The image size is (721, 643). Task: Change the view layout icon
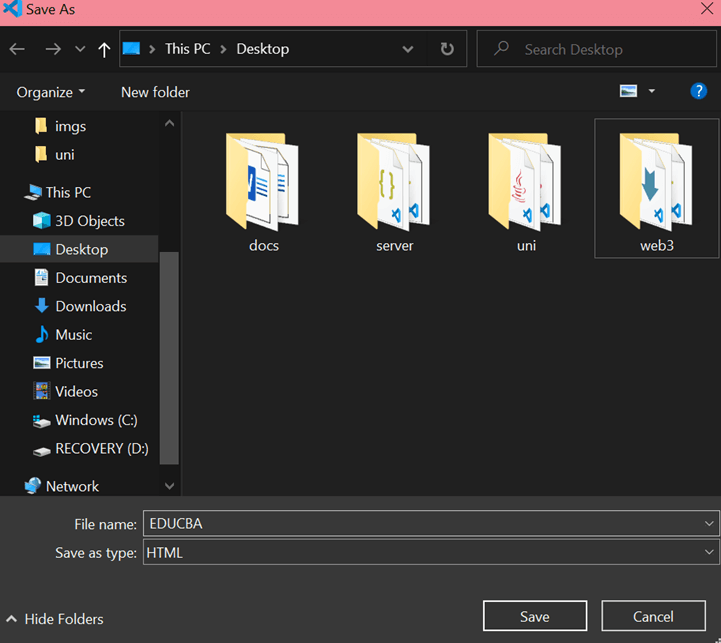tap(628, 91)
